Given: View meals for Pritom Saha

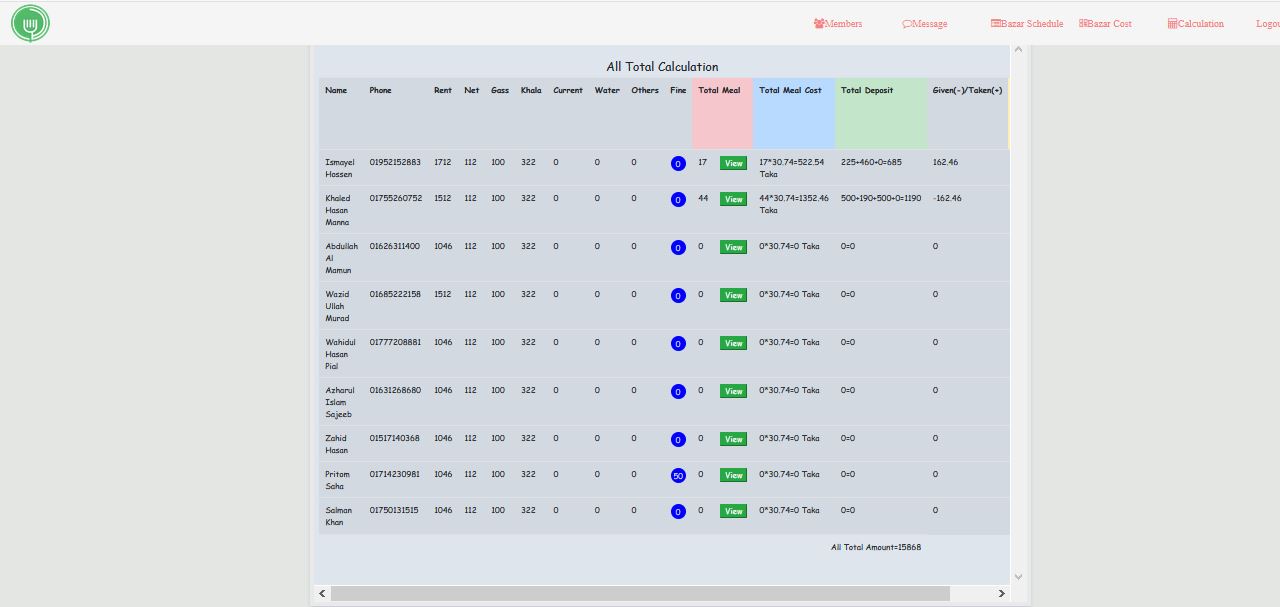Looking at the screenshot, I should point(733,475).
